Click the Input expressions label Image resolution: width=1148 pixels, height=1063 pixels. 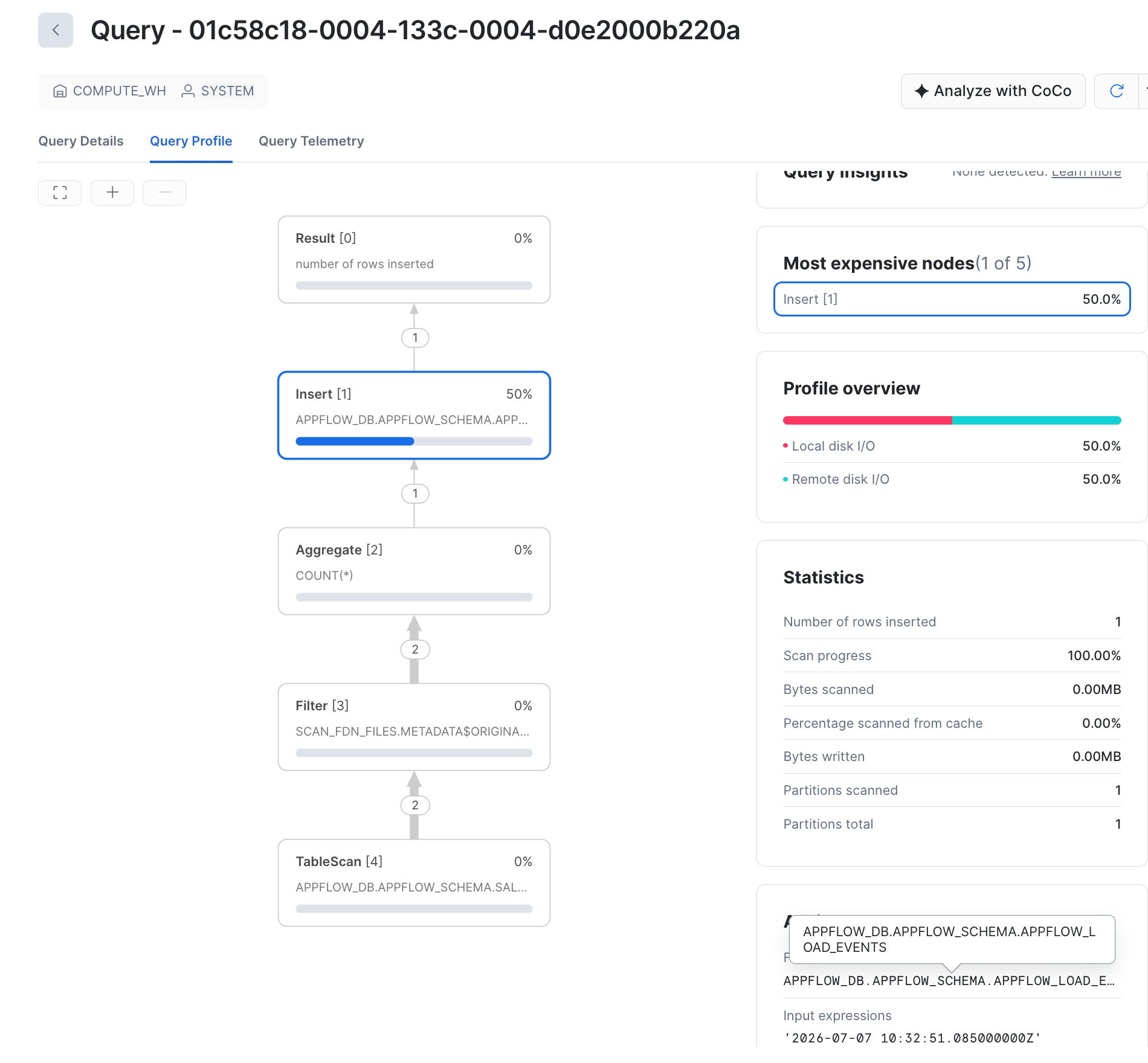(837, 1016)
